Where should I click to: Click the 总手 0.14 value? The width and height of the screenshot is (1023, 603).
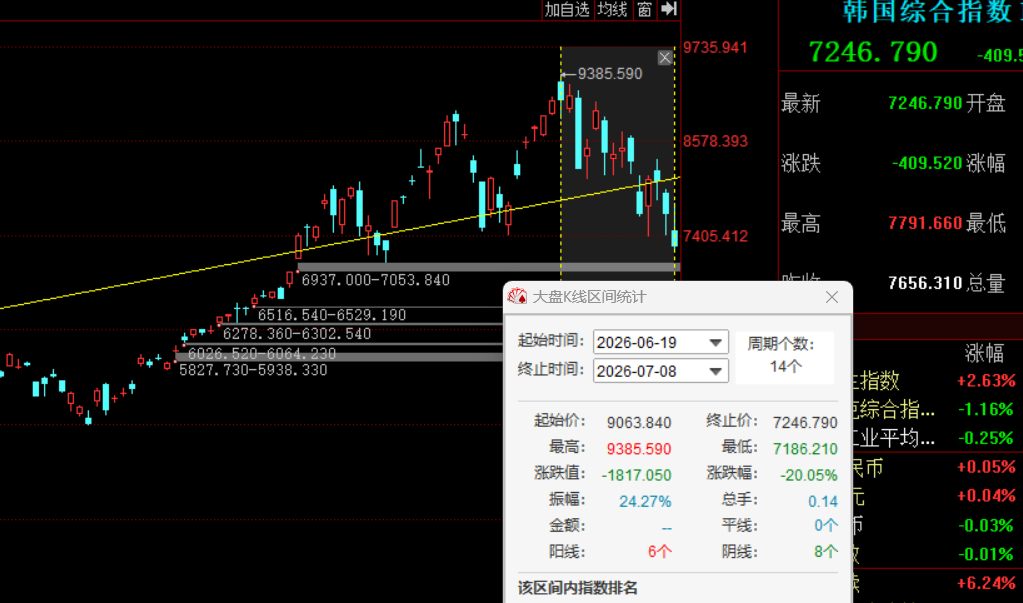click(x=823, y=501)
